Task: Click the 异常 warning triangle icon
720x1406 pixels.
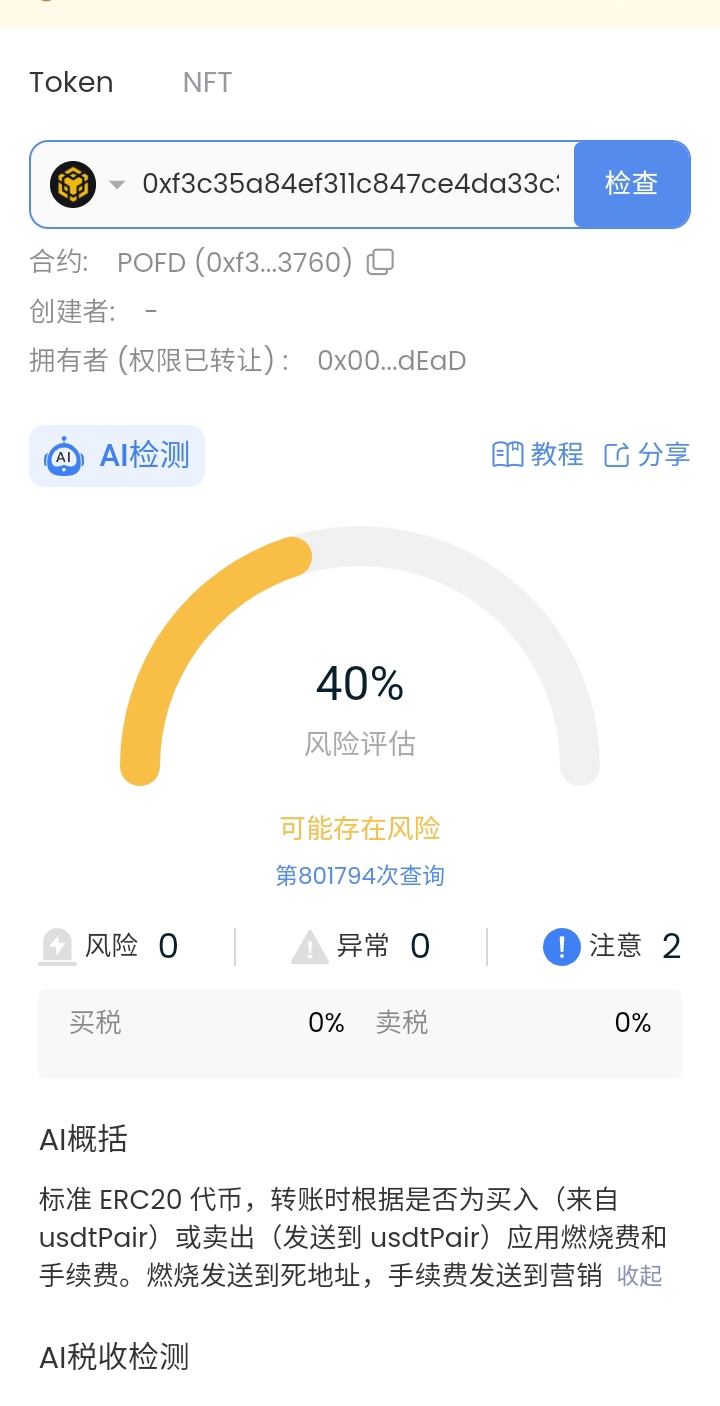Action: [x=310, y=946]
